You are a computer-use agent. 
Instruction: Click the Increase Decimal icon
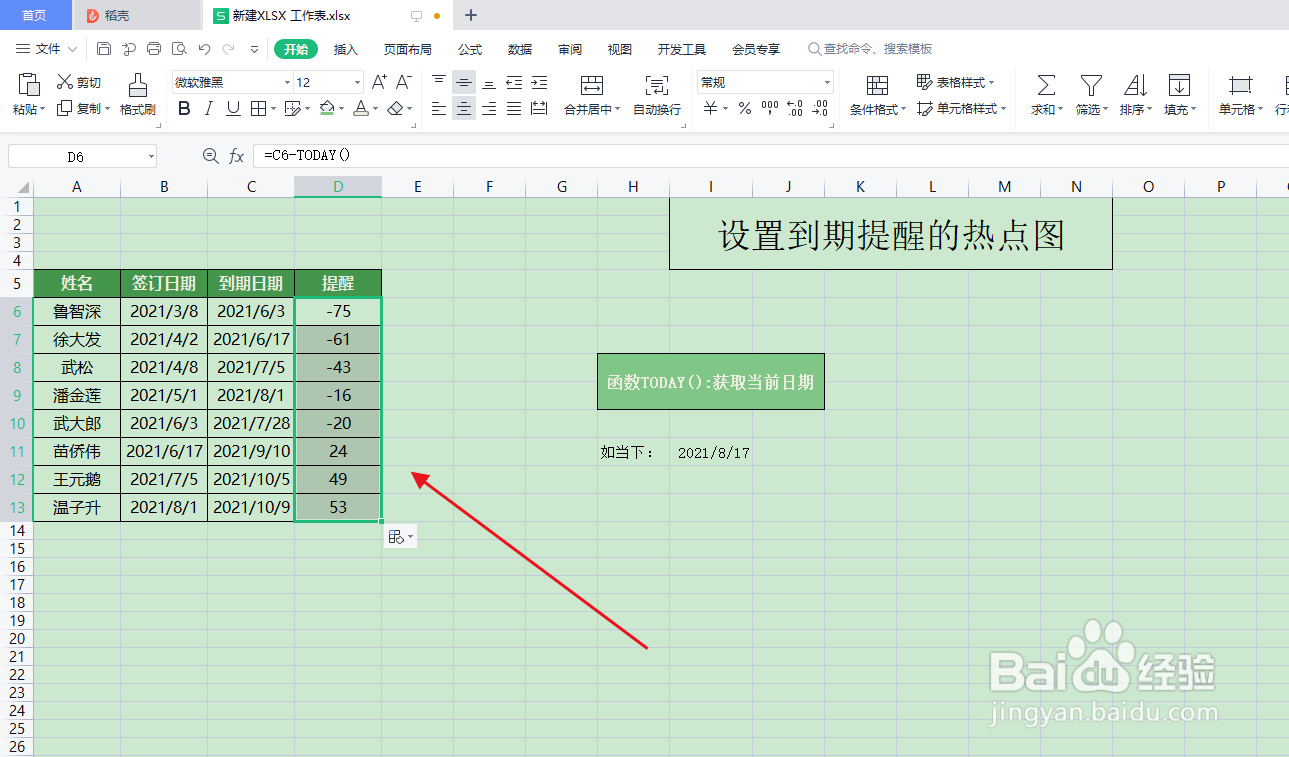(x=794, y=109)
